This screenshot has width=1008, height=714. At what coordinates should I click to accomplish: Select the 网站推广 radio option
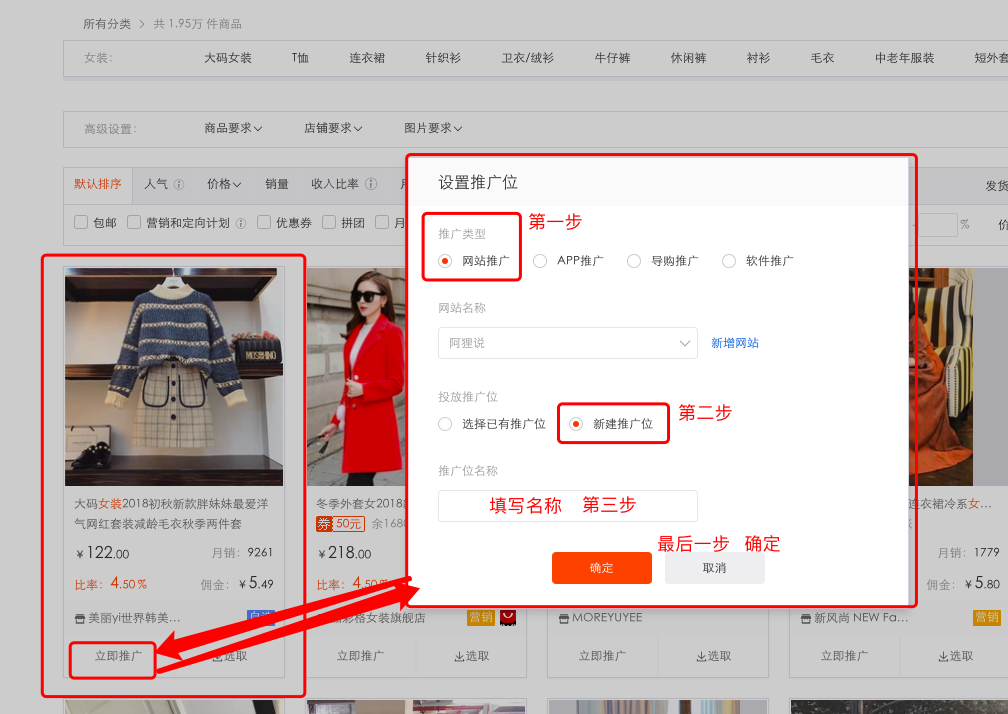tap(445, 261)
